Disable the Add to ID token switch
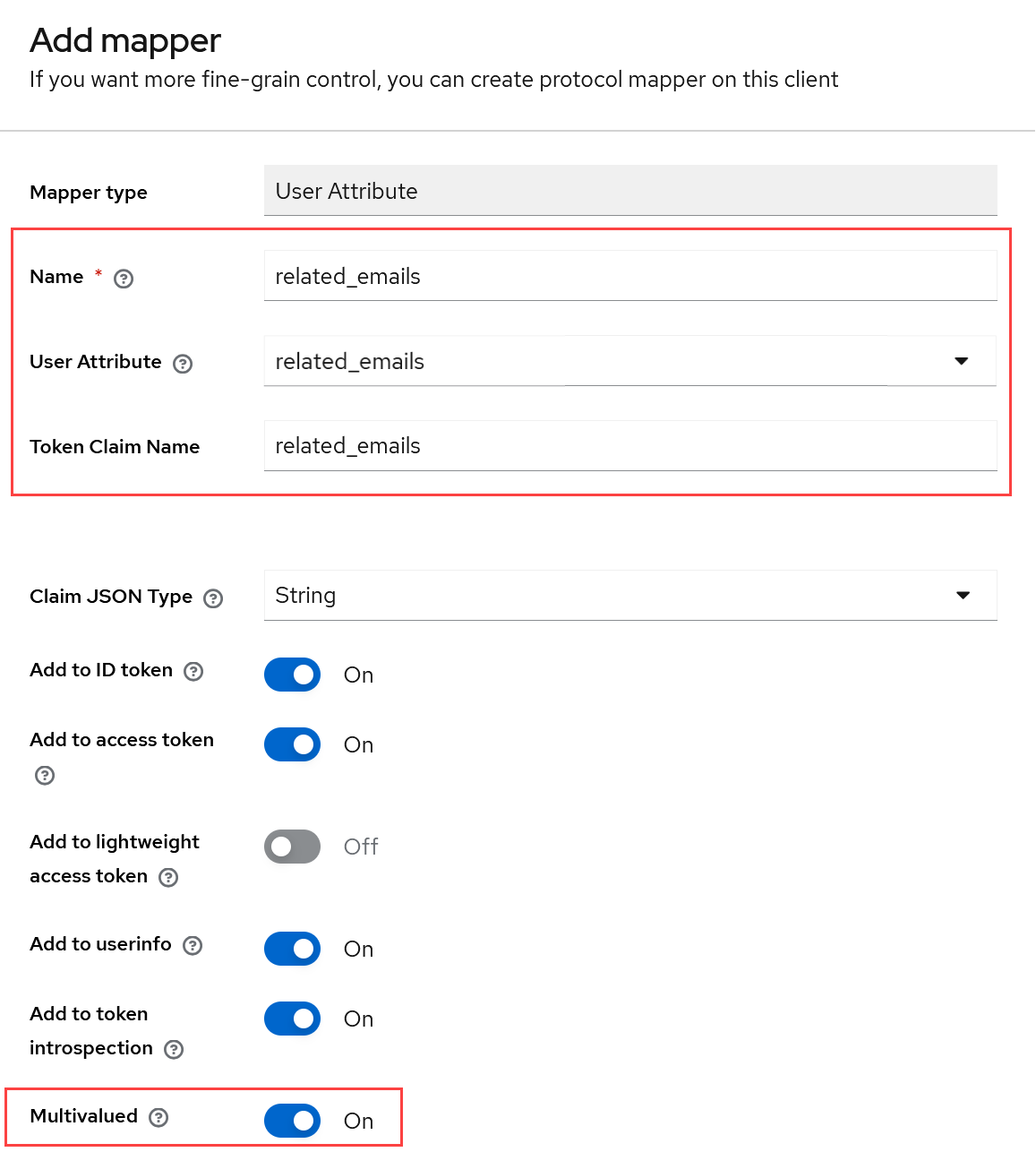Screen dimensions: 1036x1152 point(292,675)
